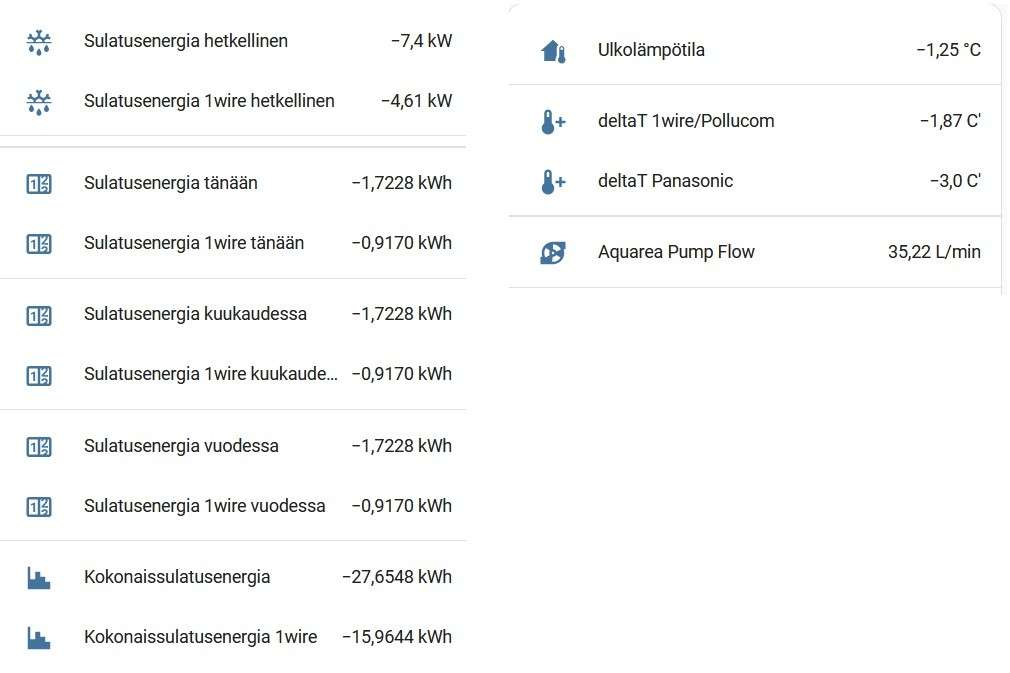
Task: Click the calendar icon next to Sulatusenergia 1wire tänään
Action: point(38,243)
